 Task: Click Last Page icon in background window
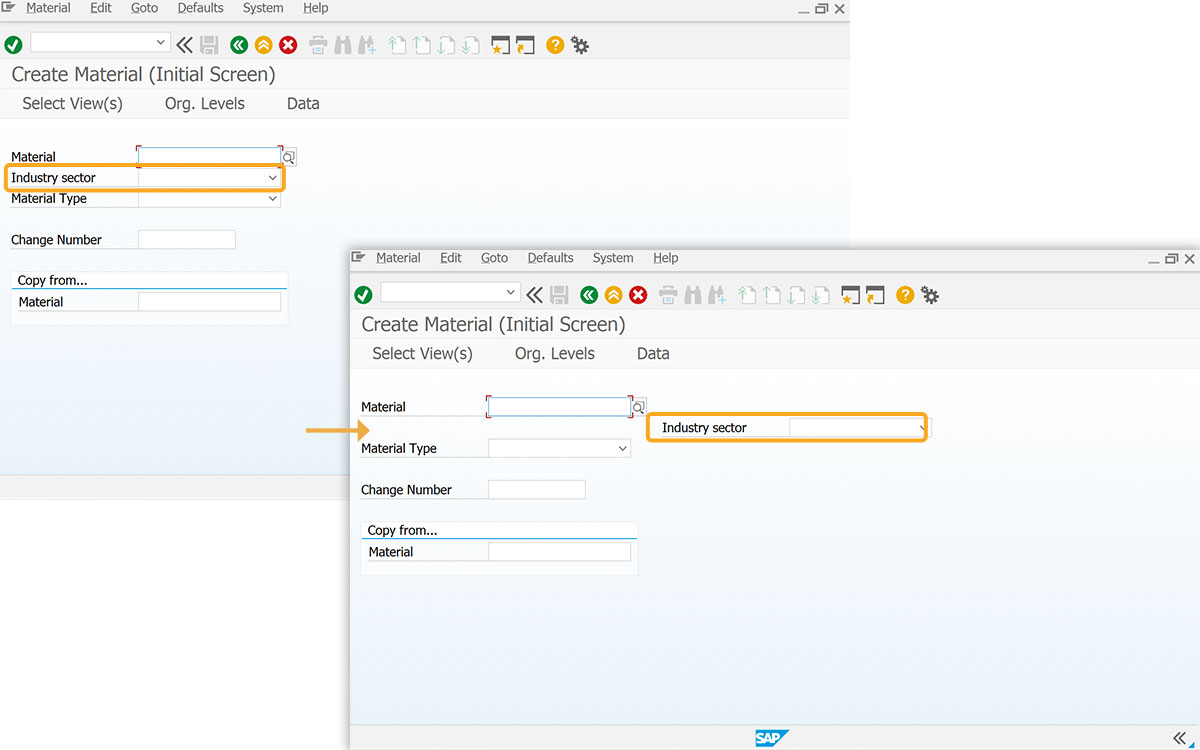[470, 45]
